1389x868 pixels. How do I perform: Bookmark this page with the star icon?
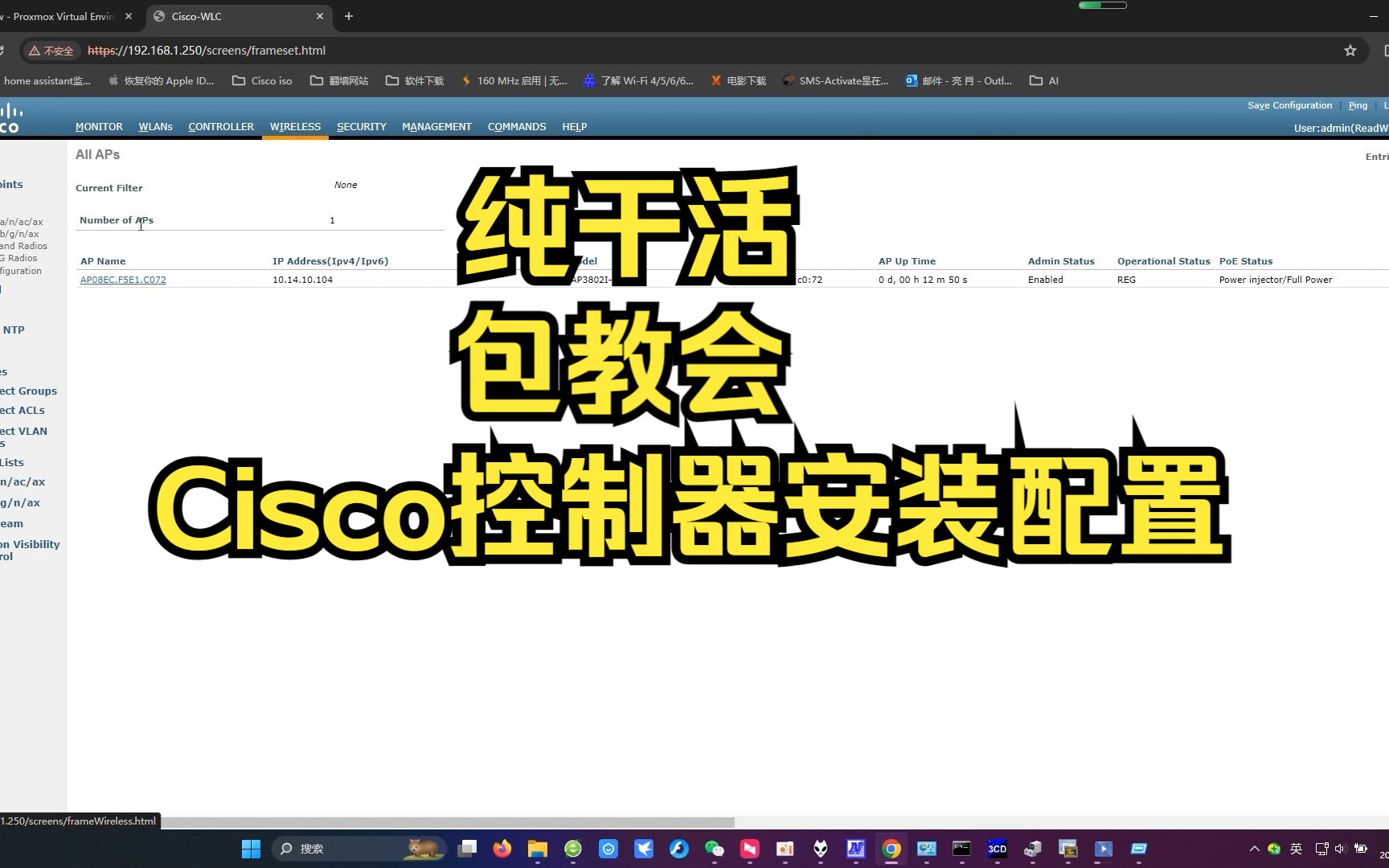click(x=1350, y=51)
